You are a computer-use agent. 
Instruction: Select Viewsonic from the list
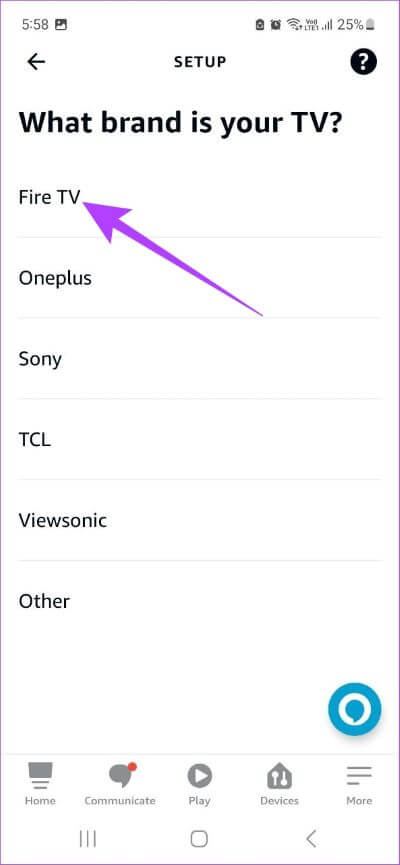coord(200,520)
